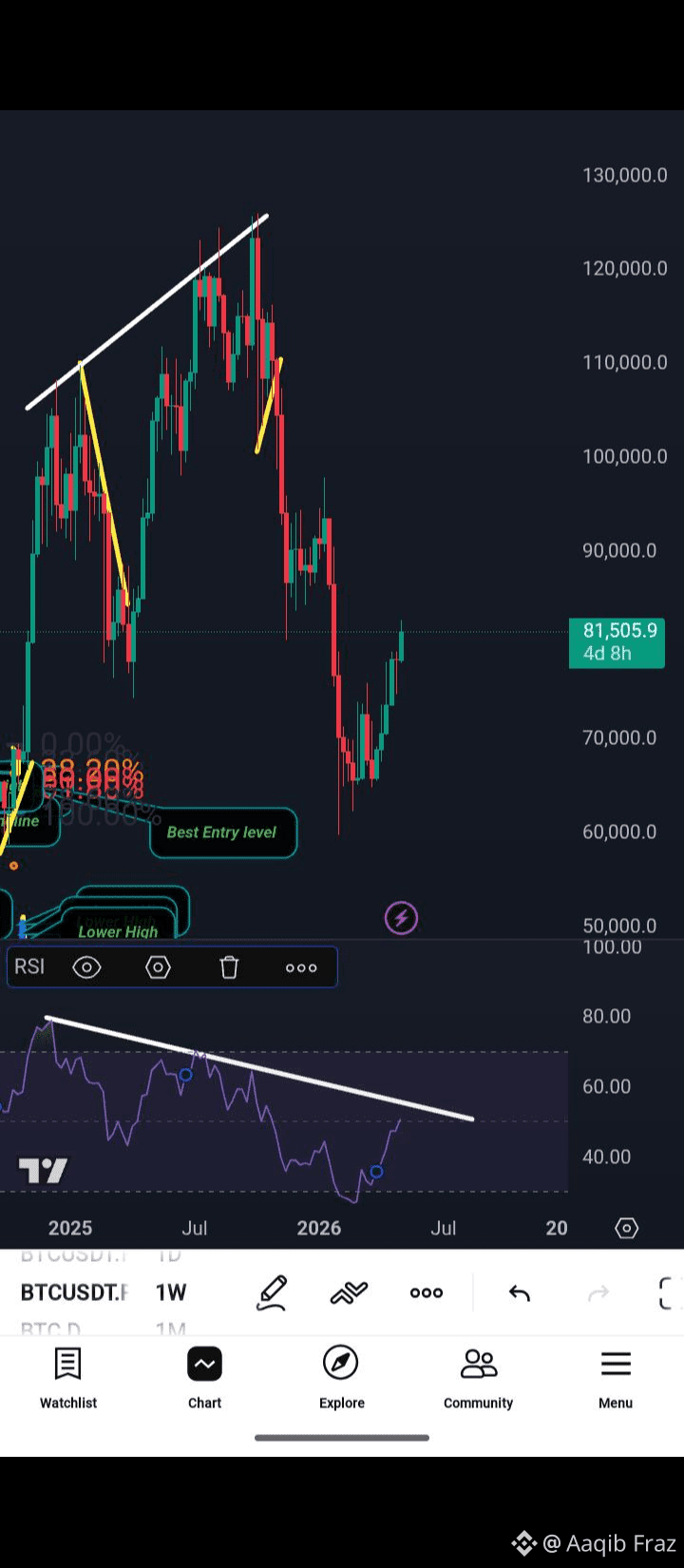Open time axis settings gear icon
This screenshot has height=1568, width=684.
pyautogui.click(x=626, y=1228)
